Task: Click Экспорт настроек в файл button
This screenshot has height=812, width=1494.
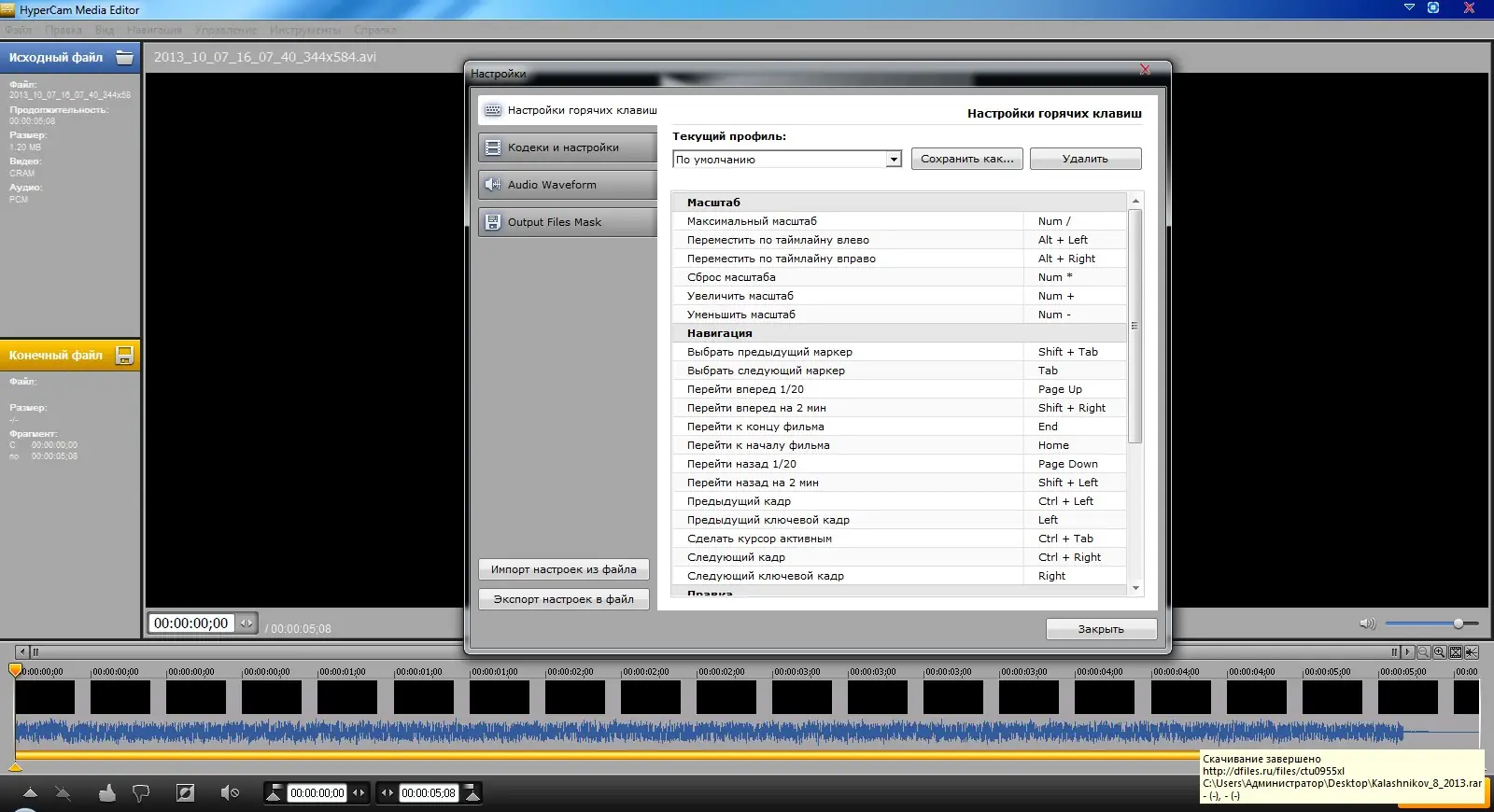Action: 564,599
